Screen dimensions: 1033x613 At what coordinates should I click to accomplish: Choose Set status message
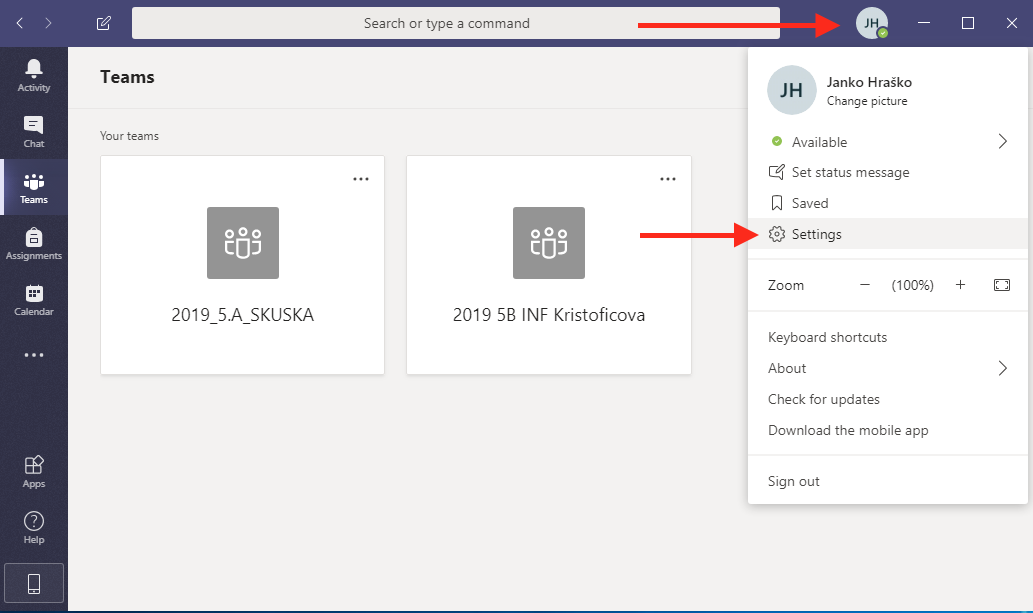click(x=850, y=172)
